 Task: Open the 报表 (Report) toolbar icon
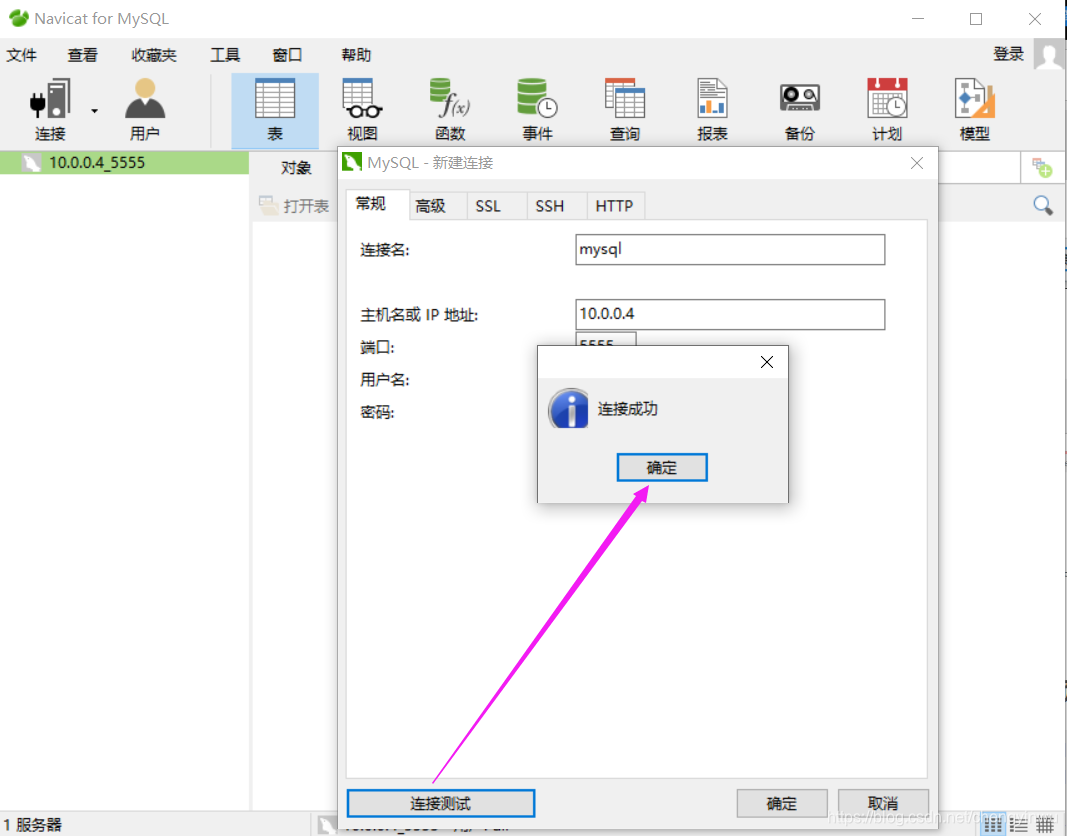click(x=712, y=109)
